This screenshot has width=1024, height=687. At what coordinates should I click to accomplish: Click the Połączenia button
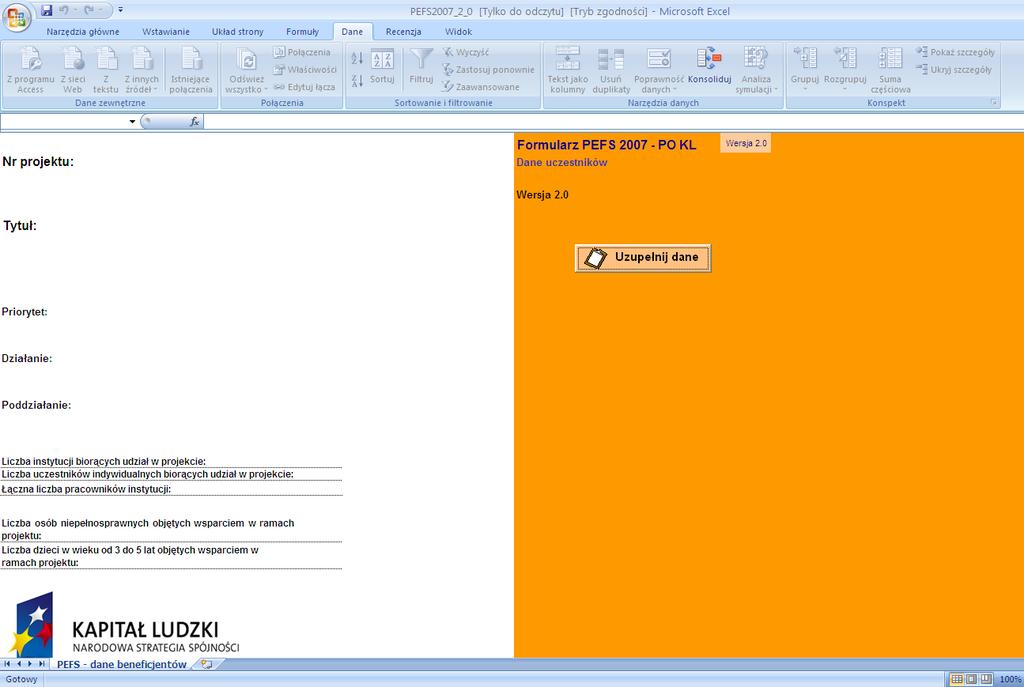click(302, 52)
